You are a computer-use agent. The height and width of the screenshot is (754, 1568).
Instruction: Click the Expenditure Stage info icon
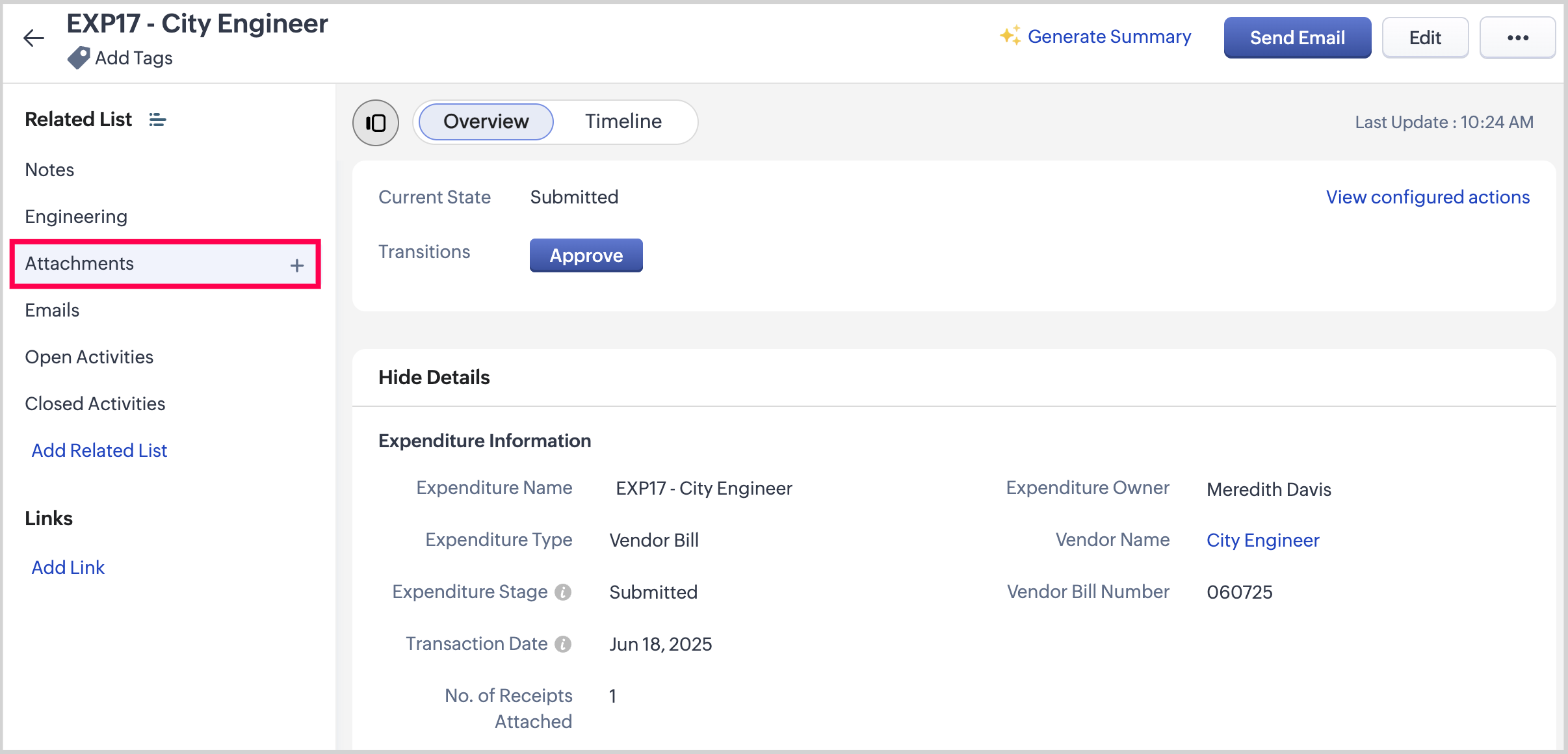click(x=563, y=592)
